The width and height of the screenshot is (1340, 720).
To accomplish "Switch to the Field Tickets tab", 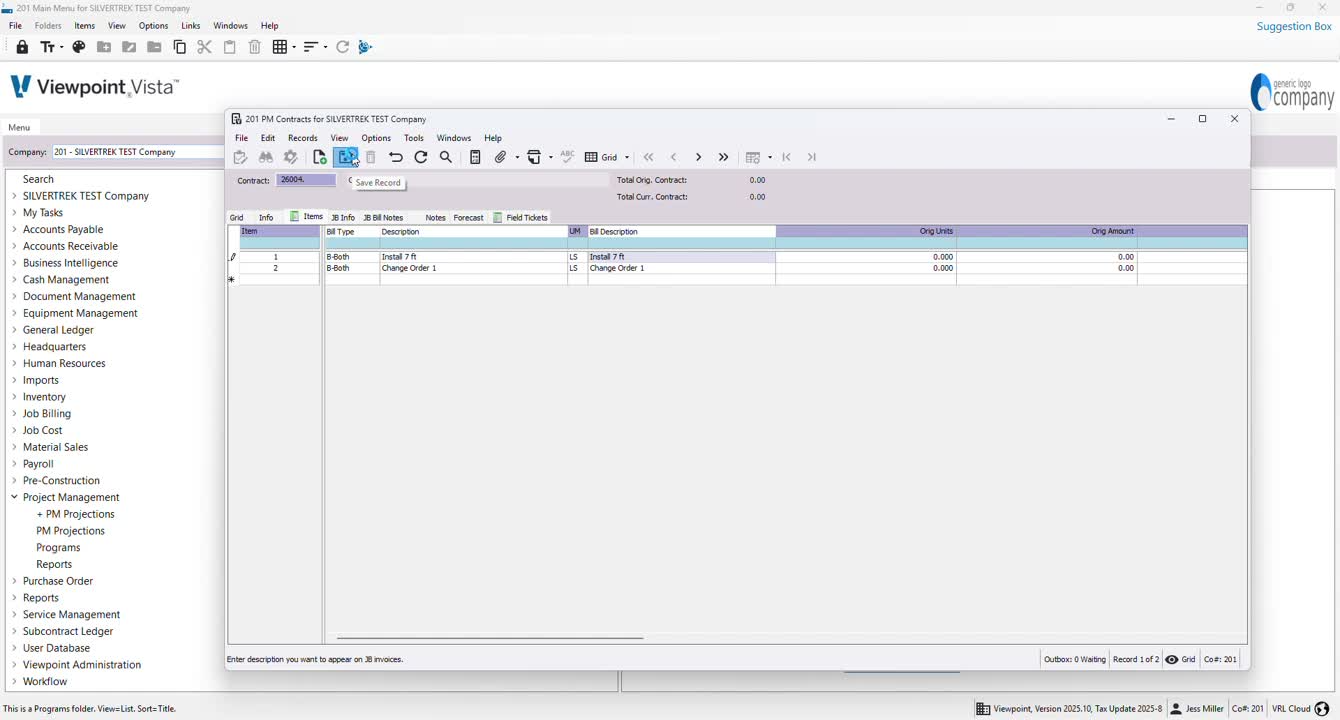I will [521, 217].
